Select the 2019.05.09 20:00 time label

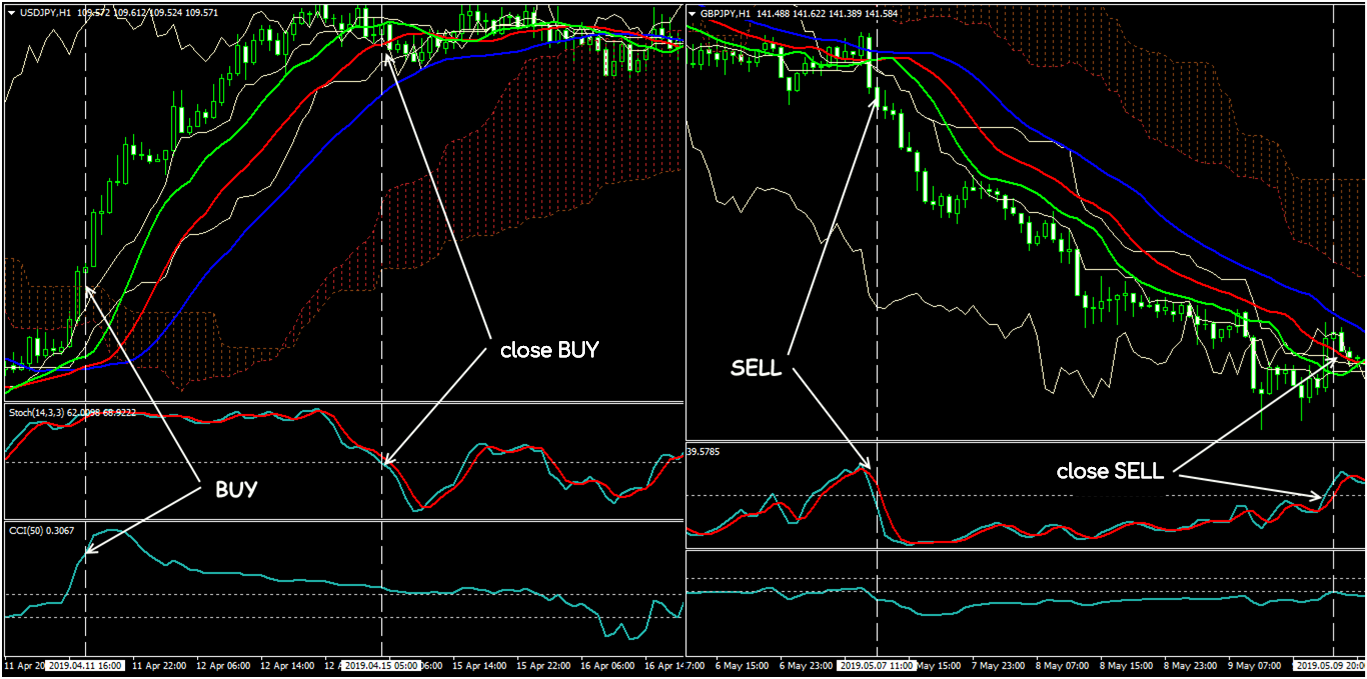1331,665
